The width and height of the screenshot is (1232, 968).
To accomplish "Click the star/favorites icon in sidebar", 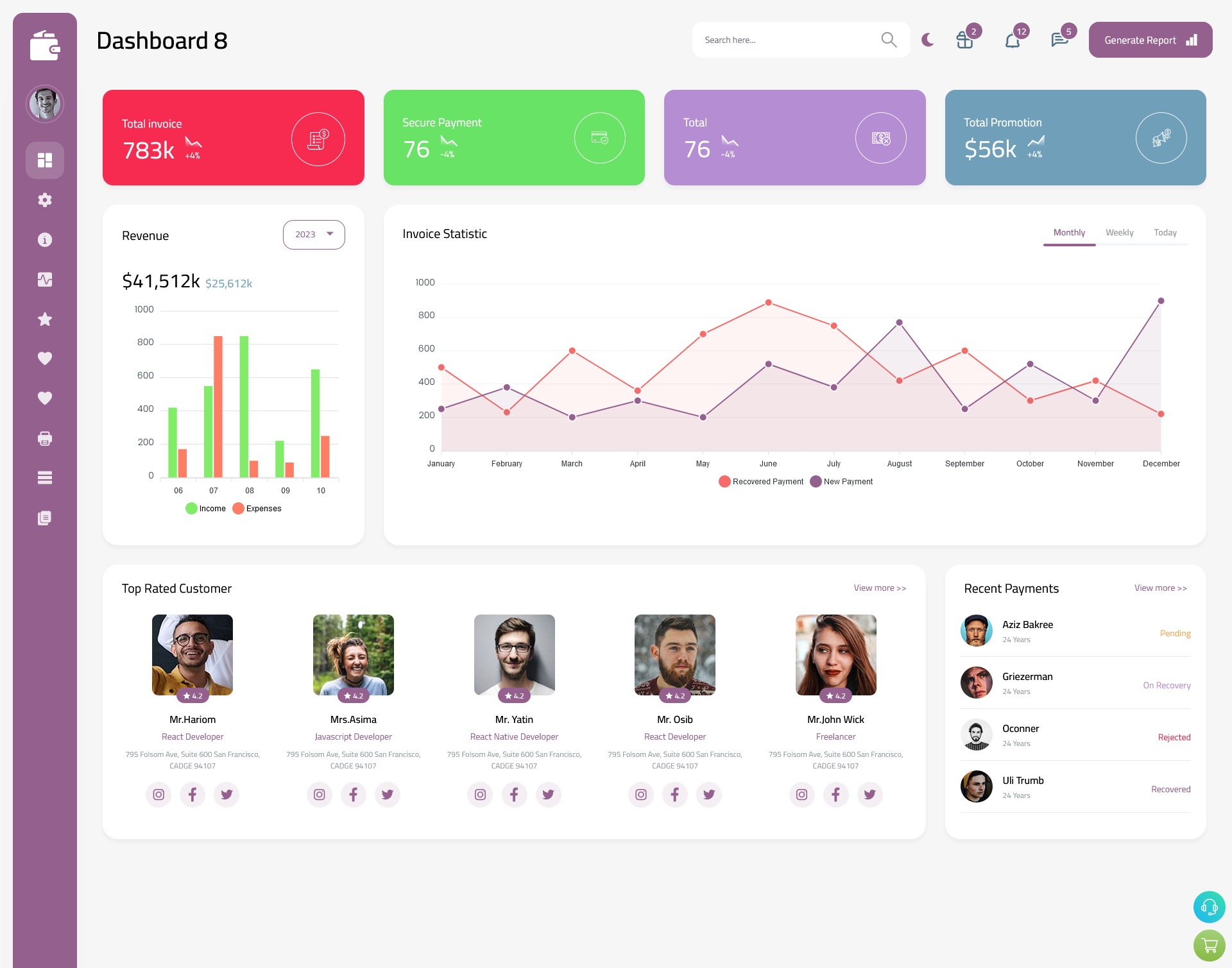I will pyautogui.click(x=45, y=319).
